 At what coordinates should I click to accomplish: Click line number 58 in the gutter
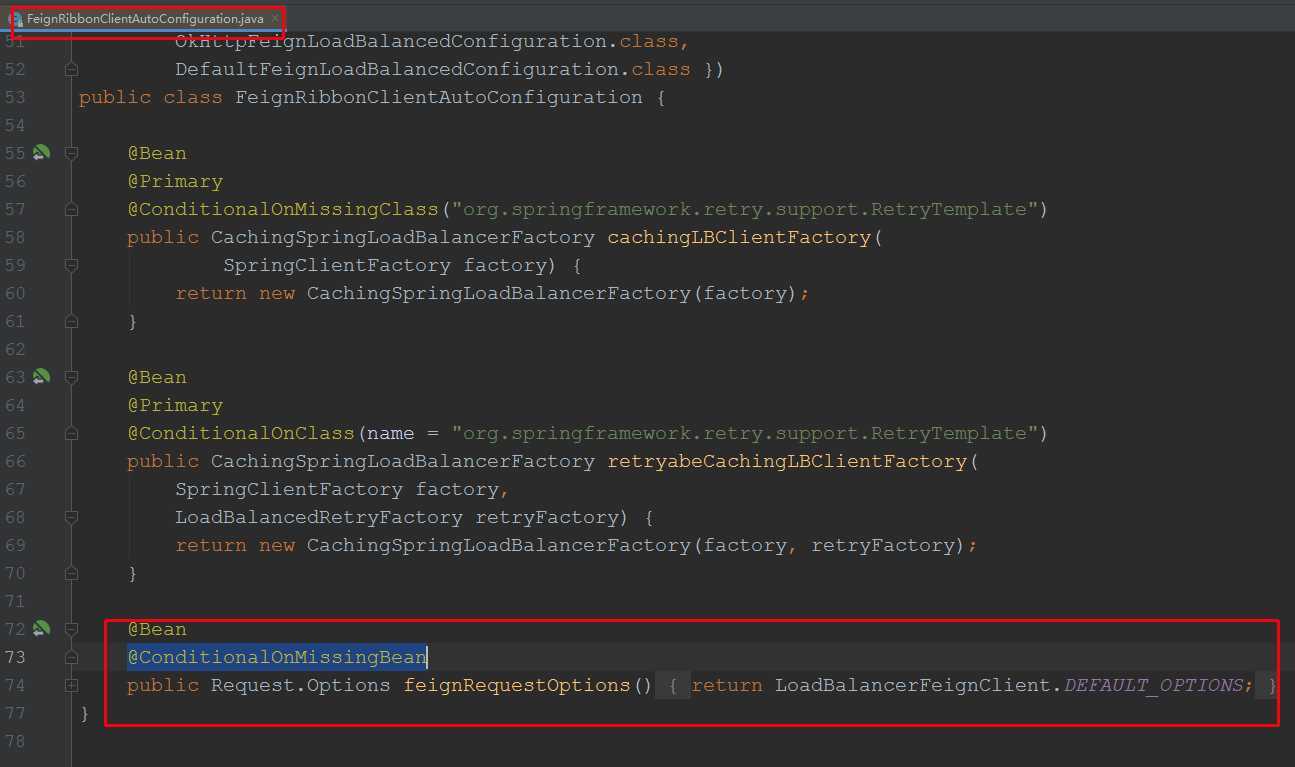(x=15, y=237)
